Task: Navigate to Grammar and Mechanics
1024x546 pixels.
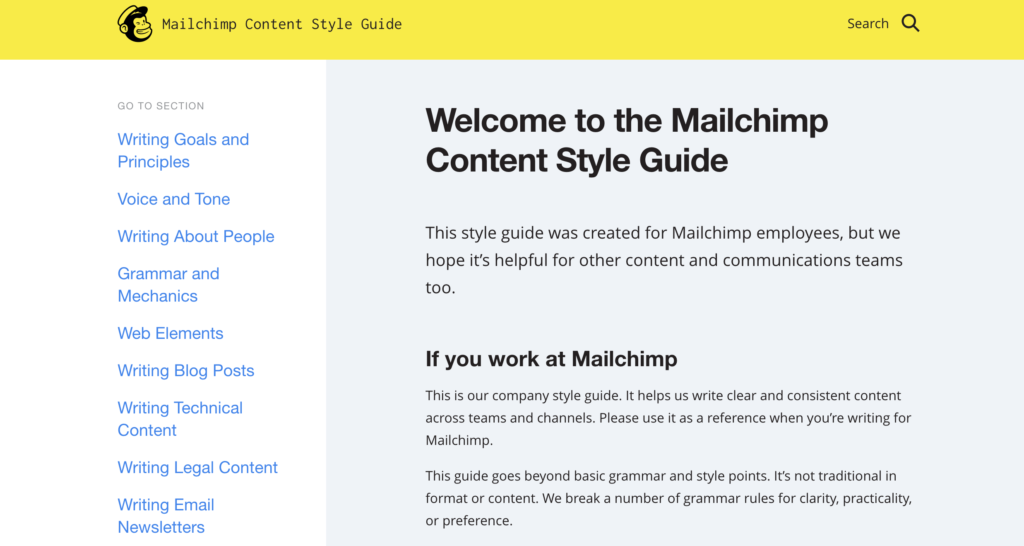Action: click(168, 285)
